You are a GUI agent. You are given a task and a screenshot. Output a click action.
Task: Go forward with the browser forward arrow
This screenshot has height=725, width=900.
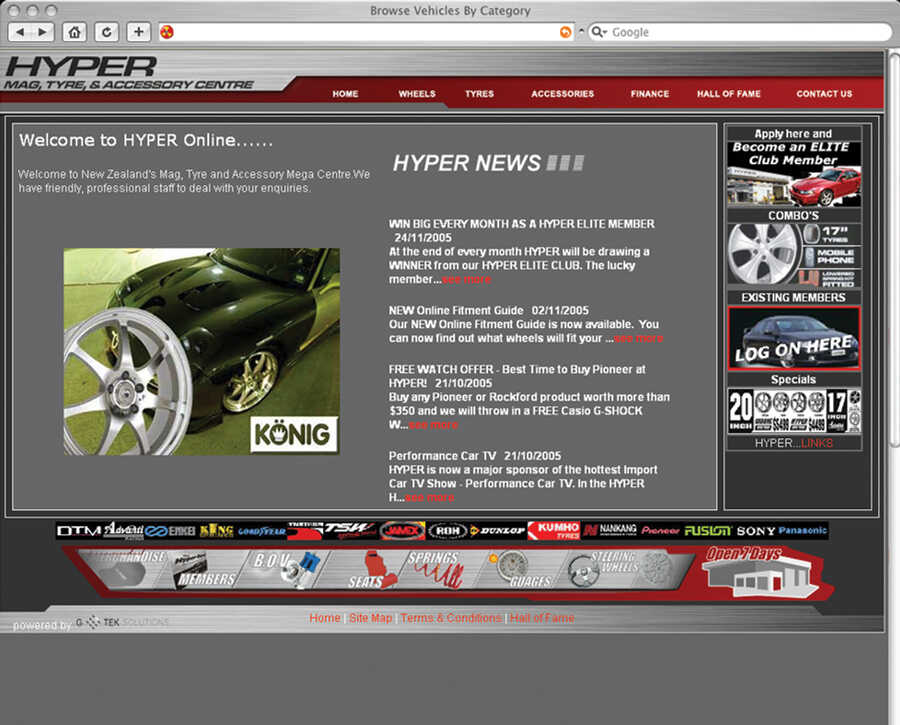pyautogui.click(x=43, y=32)
